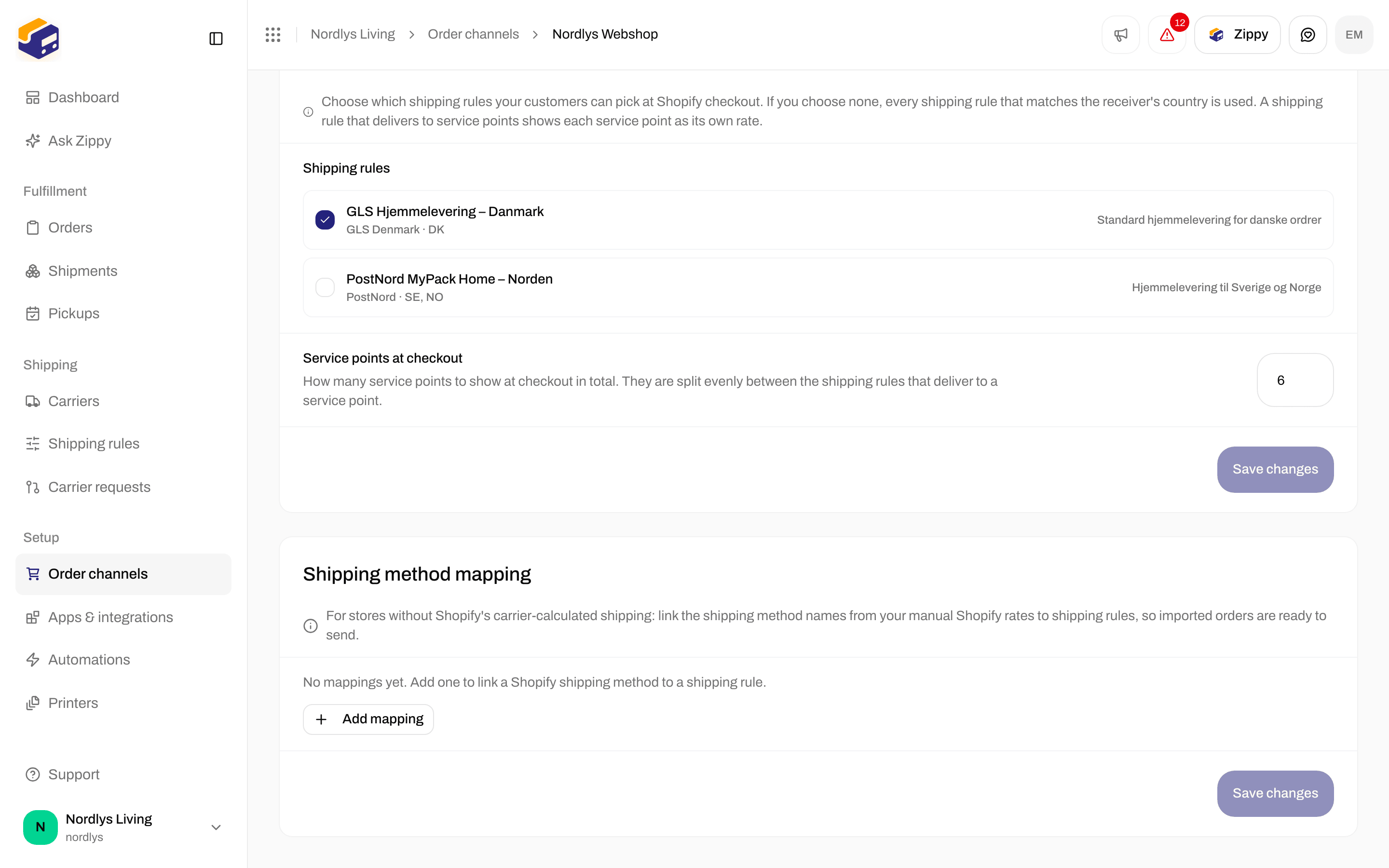Open Pickups page label
This screenshot has height=868, width=1389.
[x=73, y=313]
